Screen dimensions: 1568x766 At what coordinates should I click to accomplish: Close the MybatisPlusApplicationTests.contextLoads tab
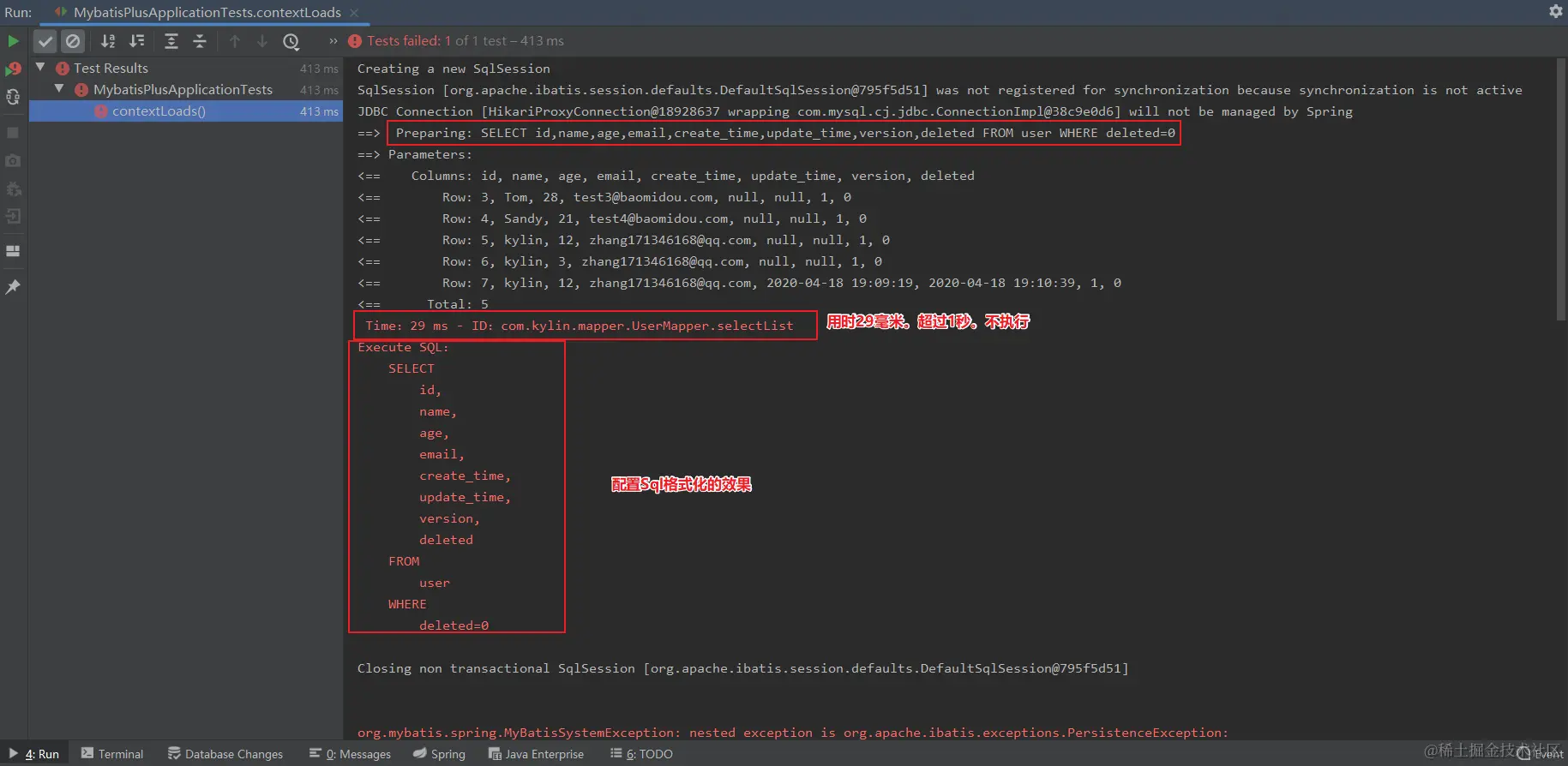[354, 12]
